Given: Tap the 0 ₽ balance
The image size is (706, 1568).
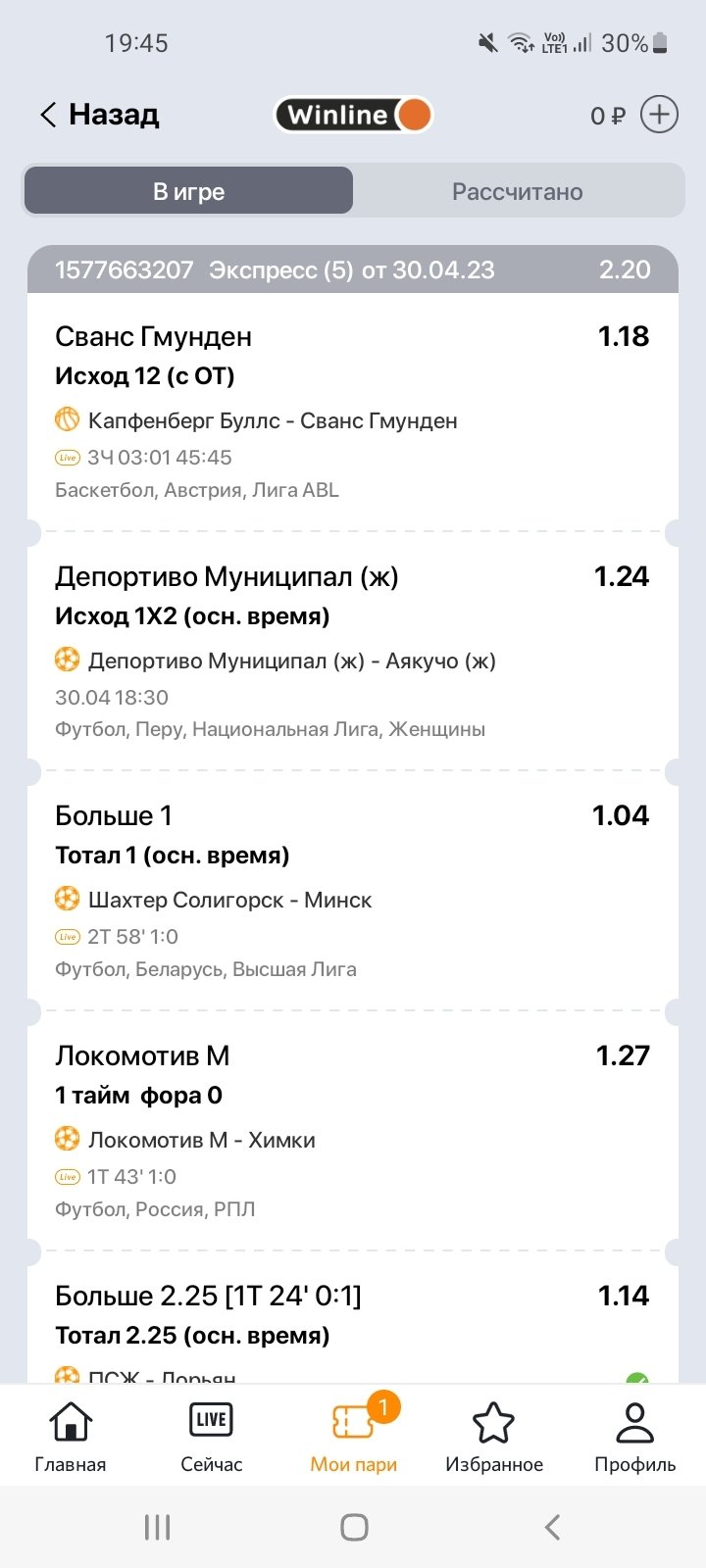Looking at the screenshot, I should pos(607,116).
